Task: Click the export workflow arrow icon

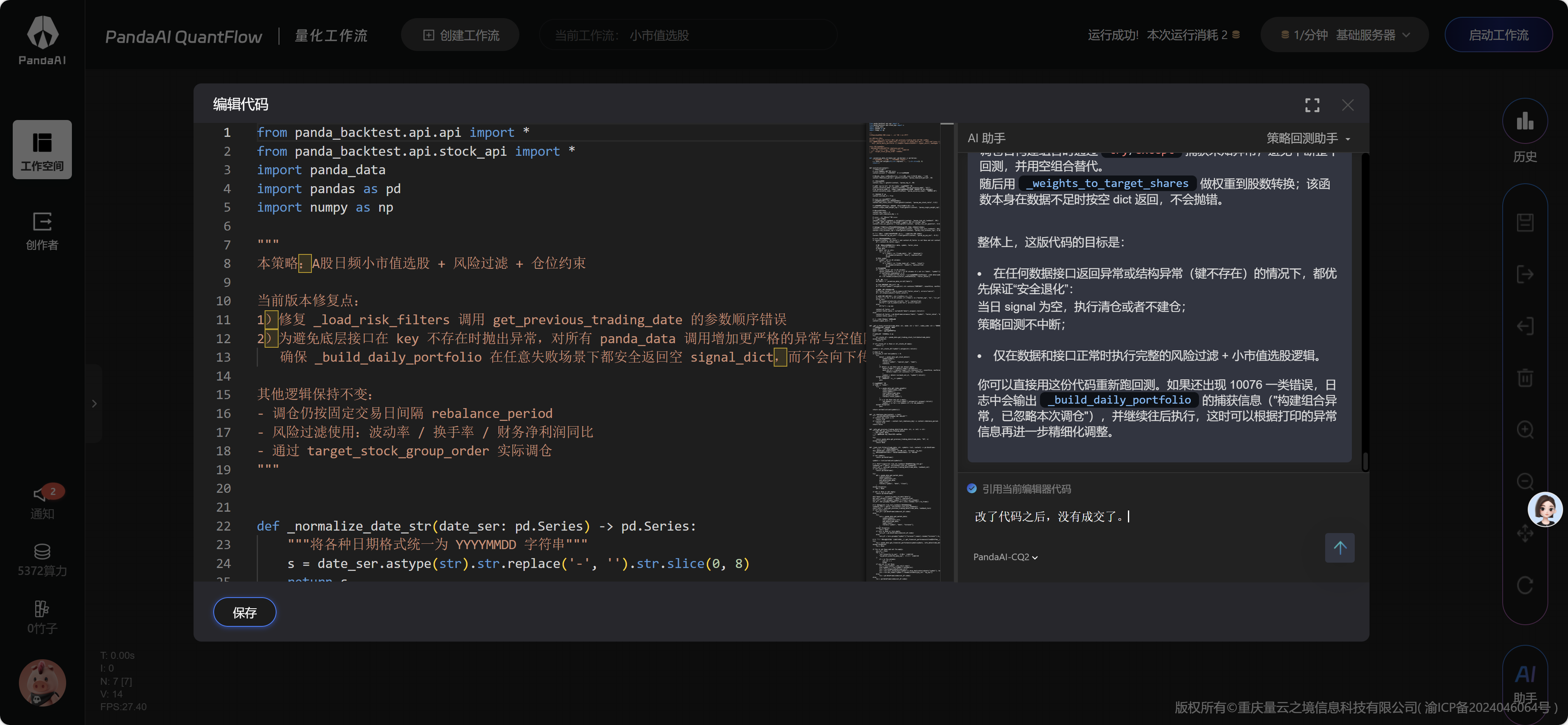Action: 1525,274
